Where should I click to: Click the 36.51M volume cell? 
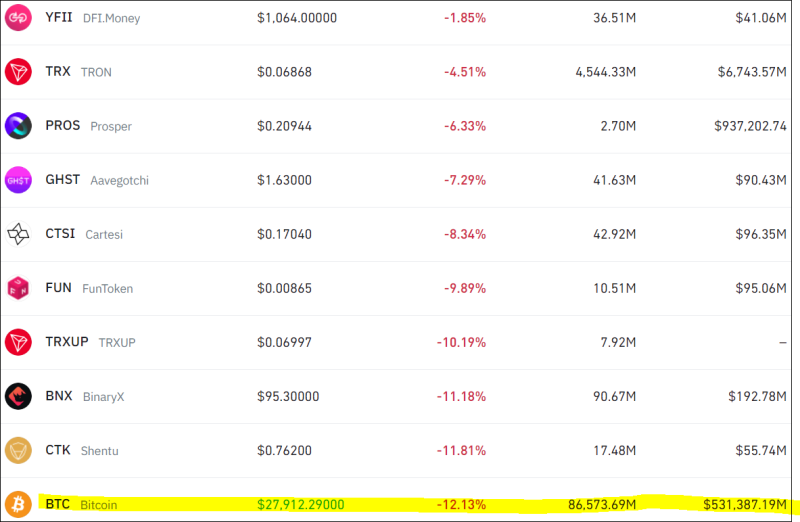tap(614, 18)
